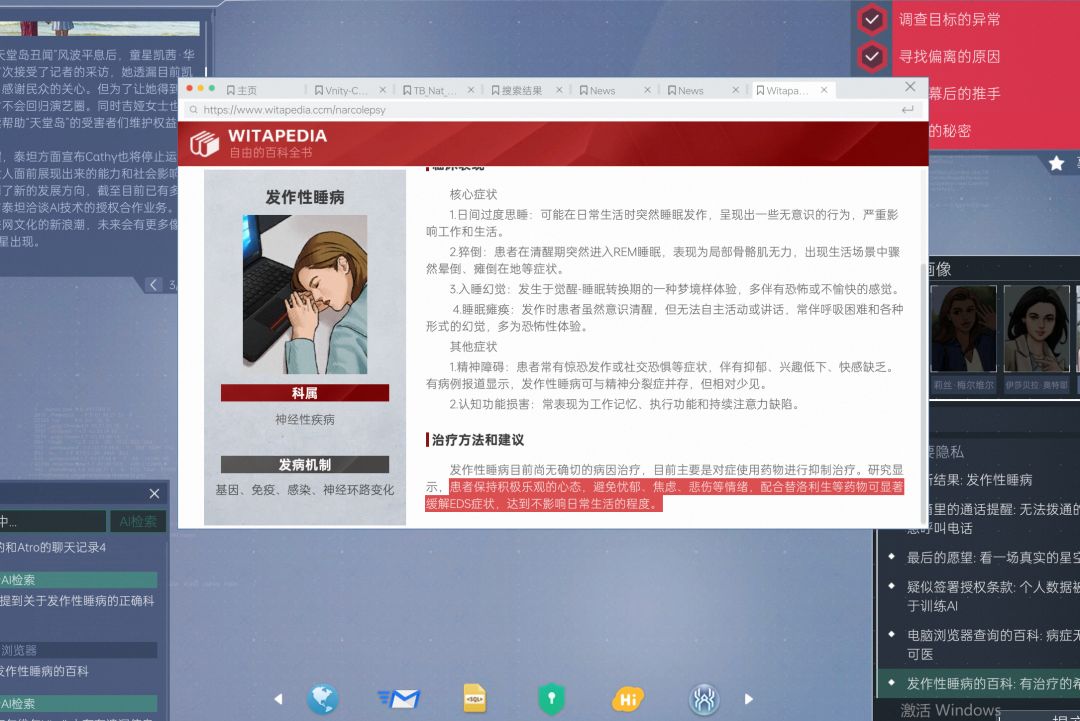Open the spider crawler app icon
The width and height of the screenshot is (1080, 721).
coord(704,698)
